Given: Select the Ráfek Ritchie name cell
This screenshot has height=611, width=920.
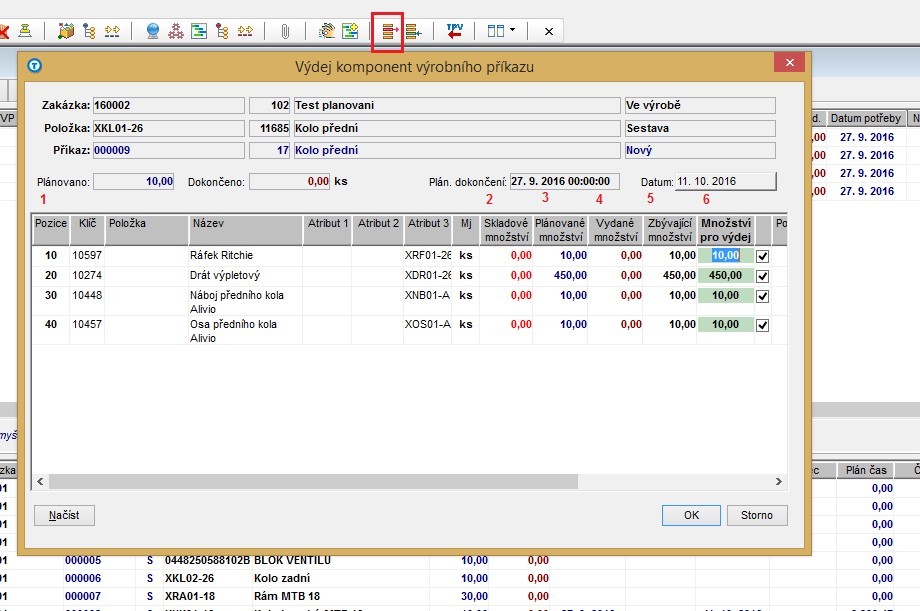Looking at the screenshot, I should pyautogui.click(x=245, y=255).
